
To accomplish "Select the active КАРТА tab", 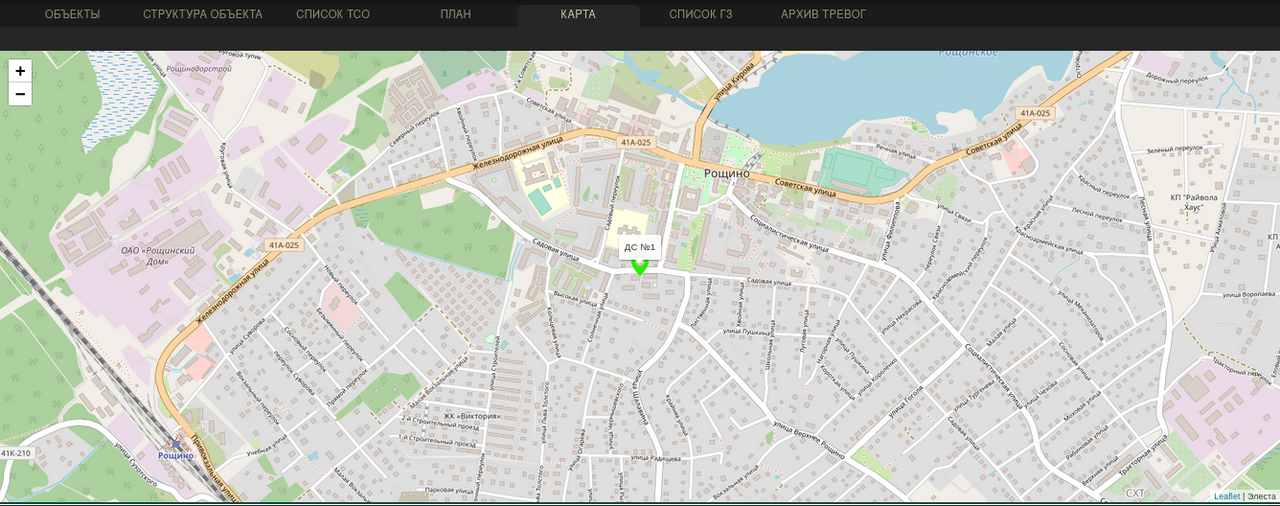I will point(578,15).
